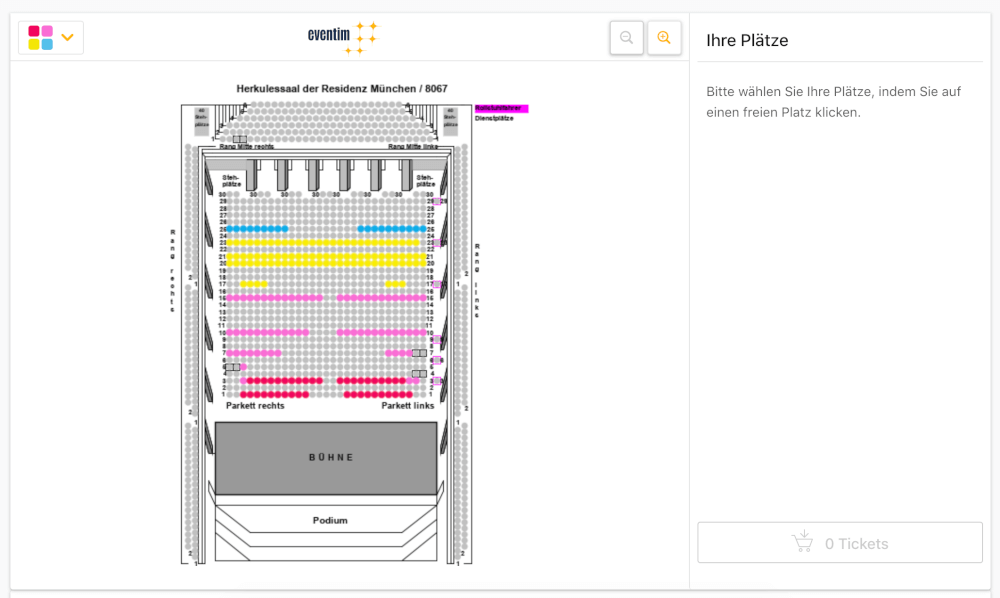The image size is (1000, 598).
Task: Click the magenta Rollstuhlfahrer legend swatch
Action: (501, 108)
